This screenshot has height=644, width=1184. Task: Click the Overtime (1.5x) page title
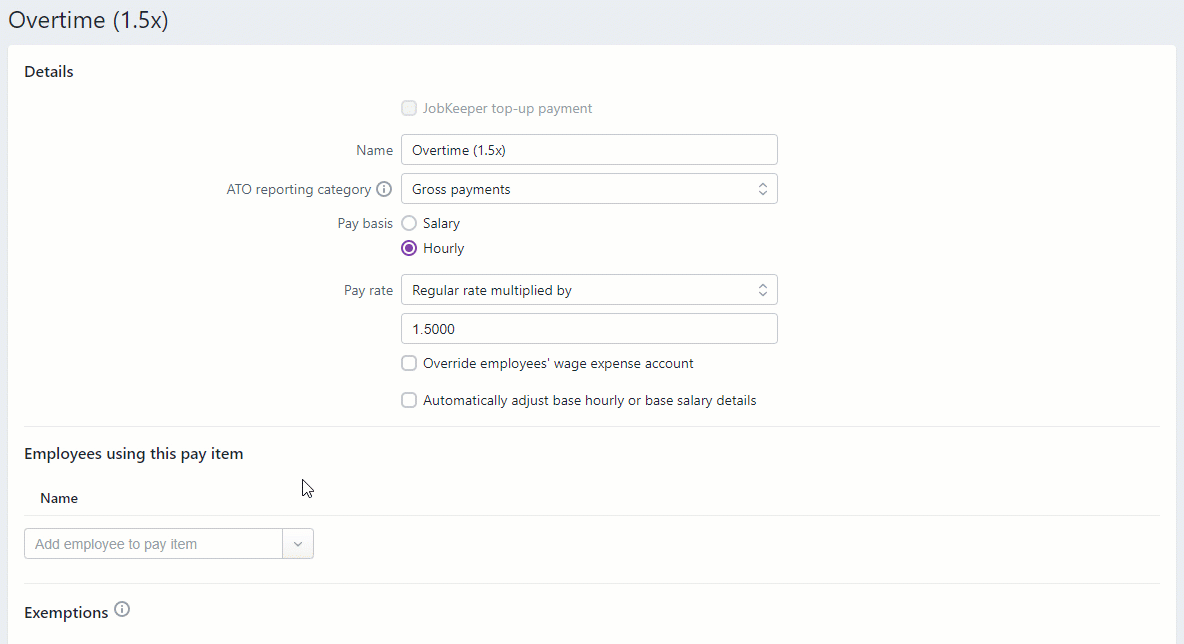(88, 20)
